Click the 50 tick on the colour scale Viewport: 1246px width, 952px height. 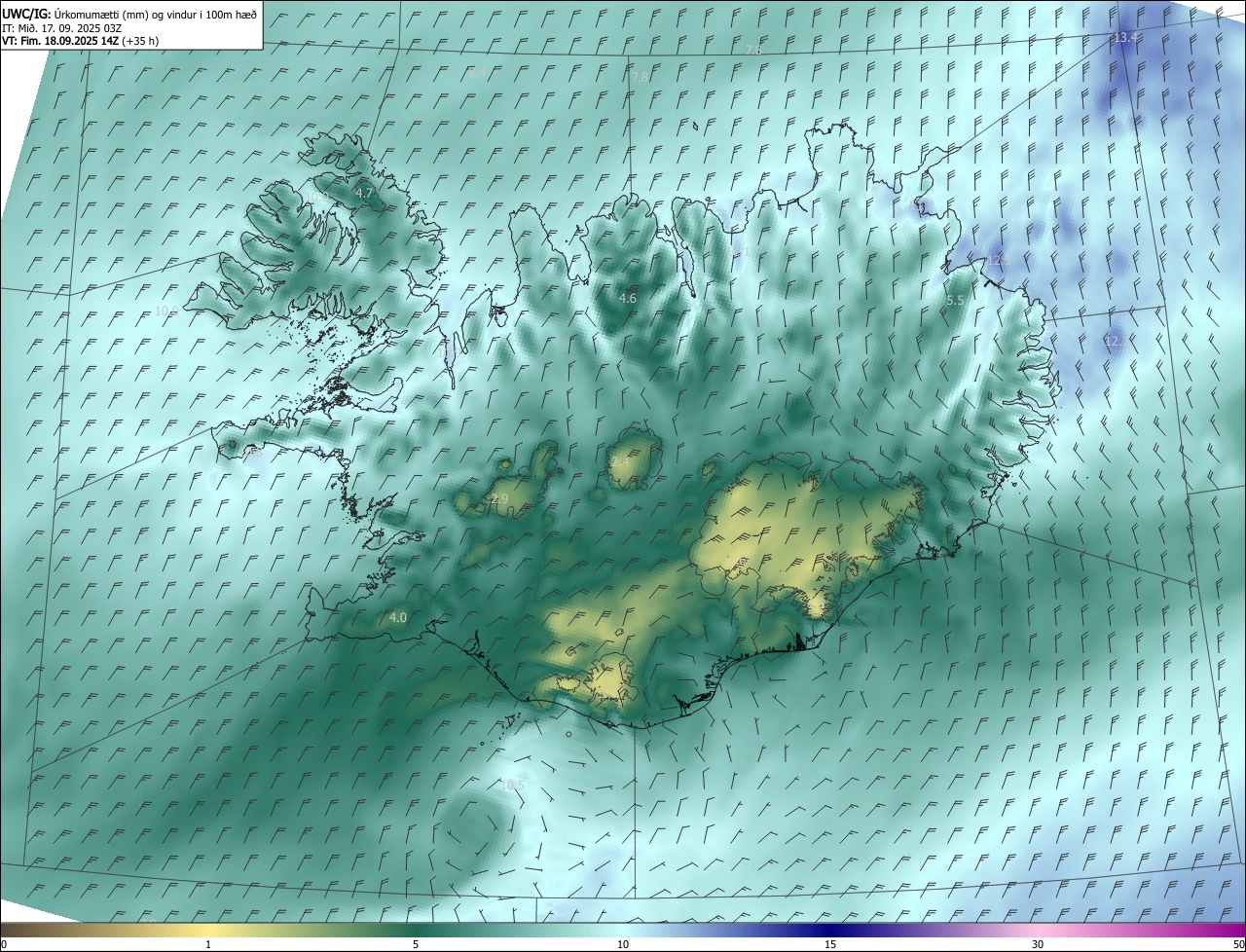pyautogui.click(x=1238, y=945)
